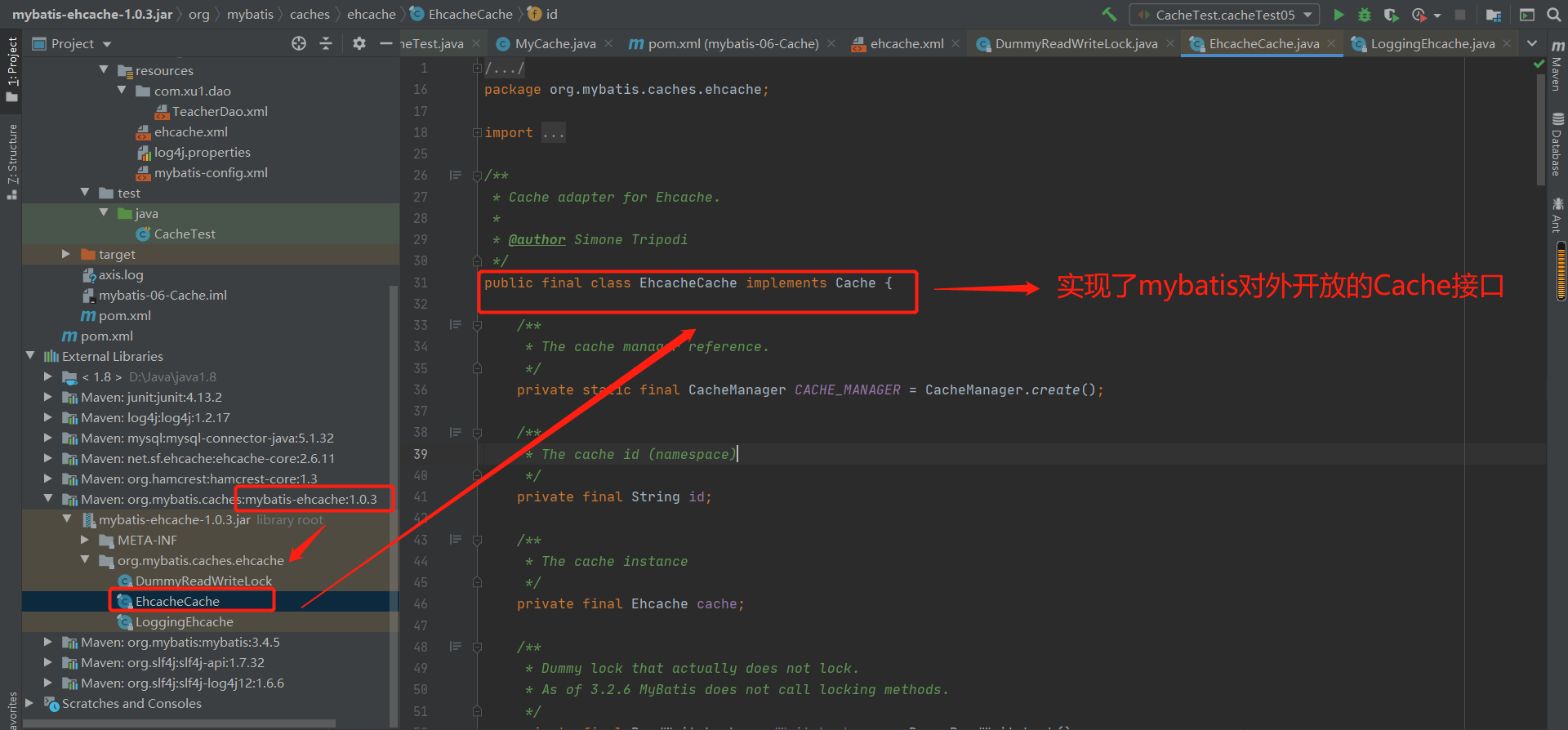Select Maven: org.mybatis:mybatis:3.4.5 library
Image resolution: width=1568 pixels, height=730 pixels.
point(171,642)
